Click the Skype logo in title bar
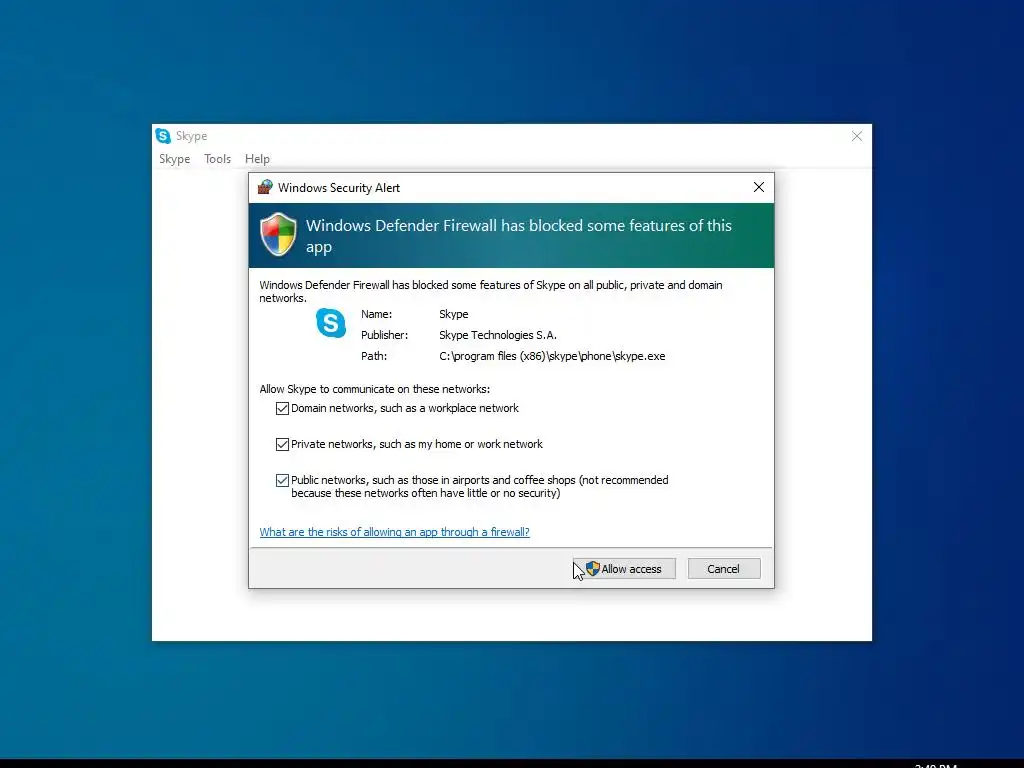 [x=163, y=136]
